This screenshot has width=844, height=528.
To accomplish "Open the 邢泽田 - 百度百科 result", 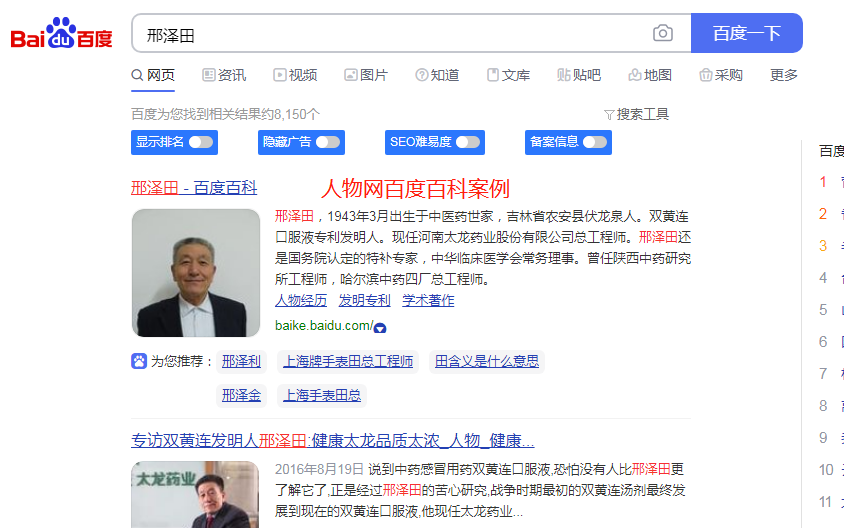I will click(x=194, y=188).
